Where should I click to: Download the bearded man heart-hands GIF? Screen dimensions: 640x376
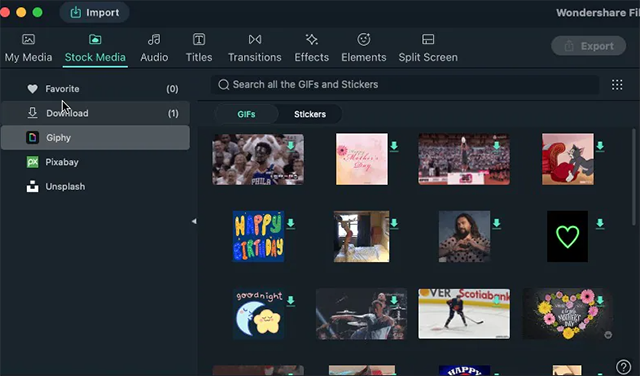496,223
